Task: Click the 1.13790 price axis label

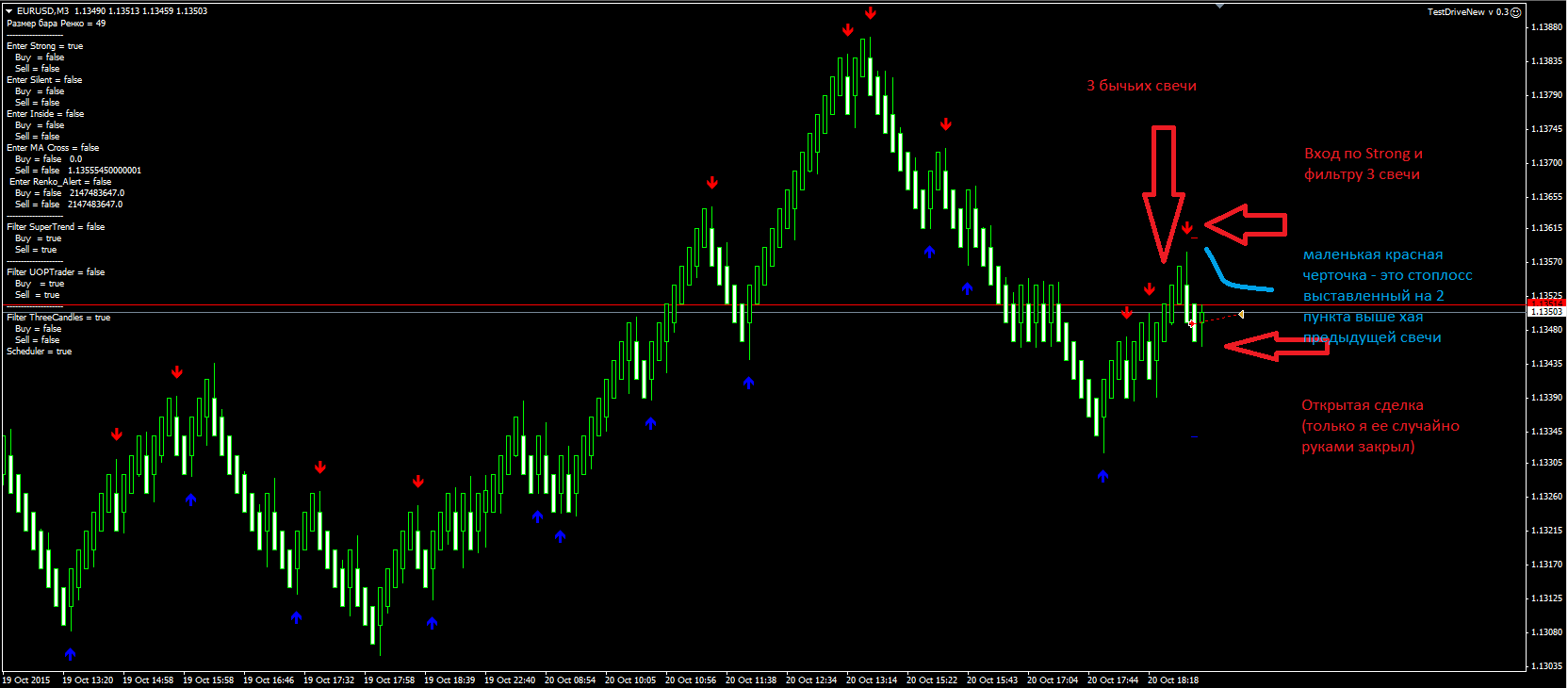Action: pyautogui.click(x=1547, y=95)
